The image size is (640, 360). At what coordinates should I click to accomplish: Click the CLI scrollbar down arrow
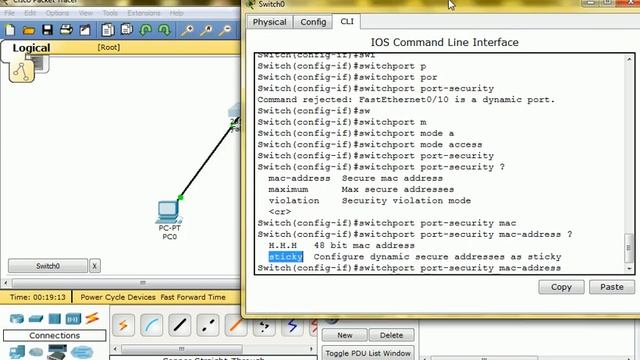point(629,268)
